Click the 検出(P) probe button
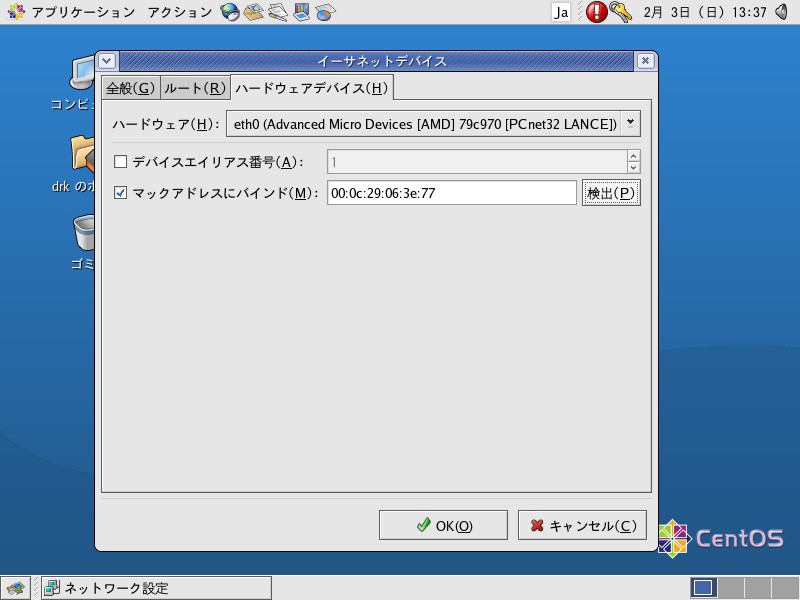800x600 pixels. [611, 193]
